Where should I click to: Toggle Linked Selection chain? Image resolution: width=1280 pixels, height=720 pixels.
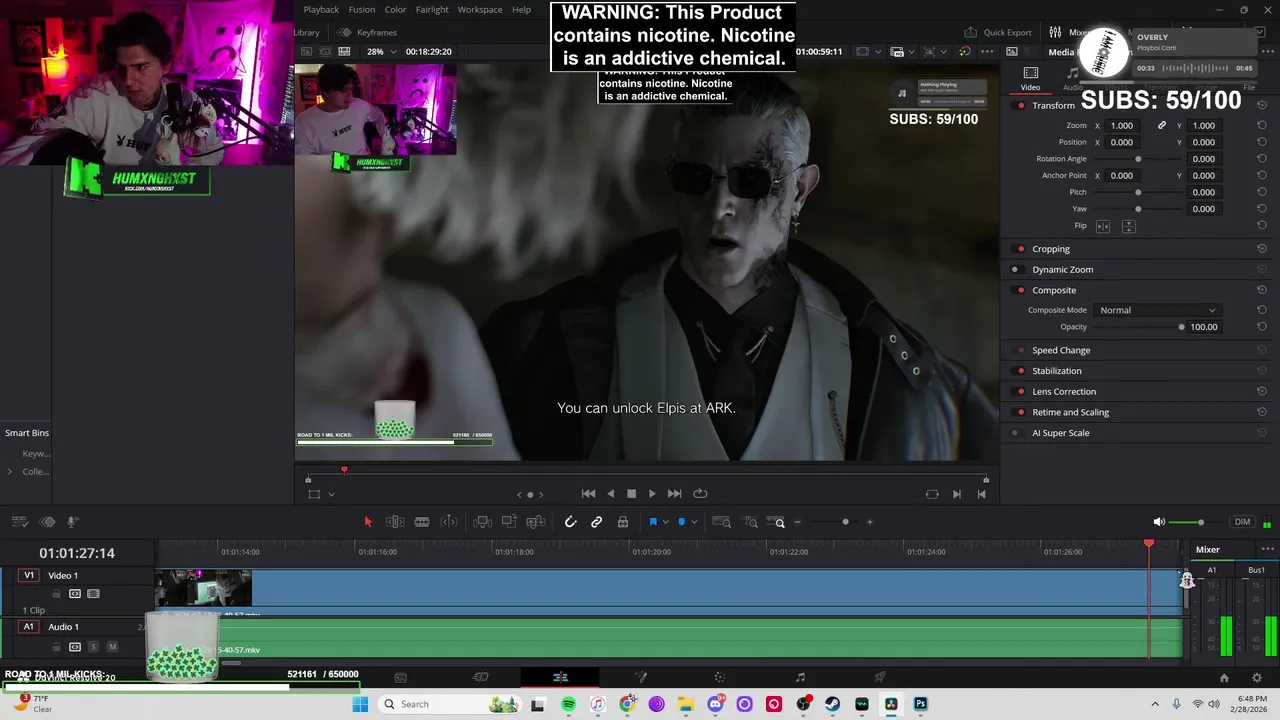596,522
